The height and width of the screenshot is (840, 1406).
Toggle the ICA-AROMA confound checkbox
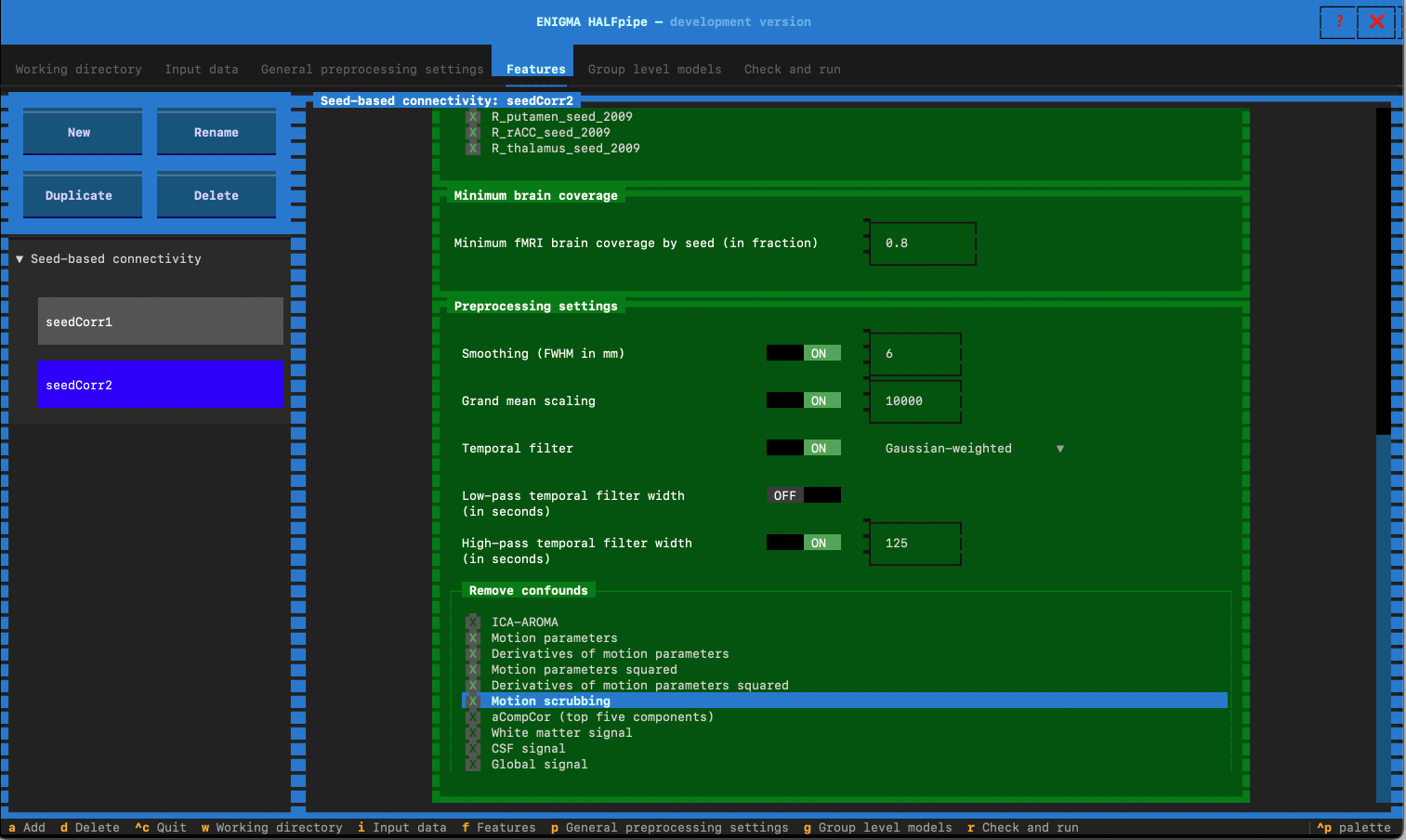tap(473, 623)
